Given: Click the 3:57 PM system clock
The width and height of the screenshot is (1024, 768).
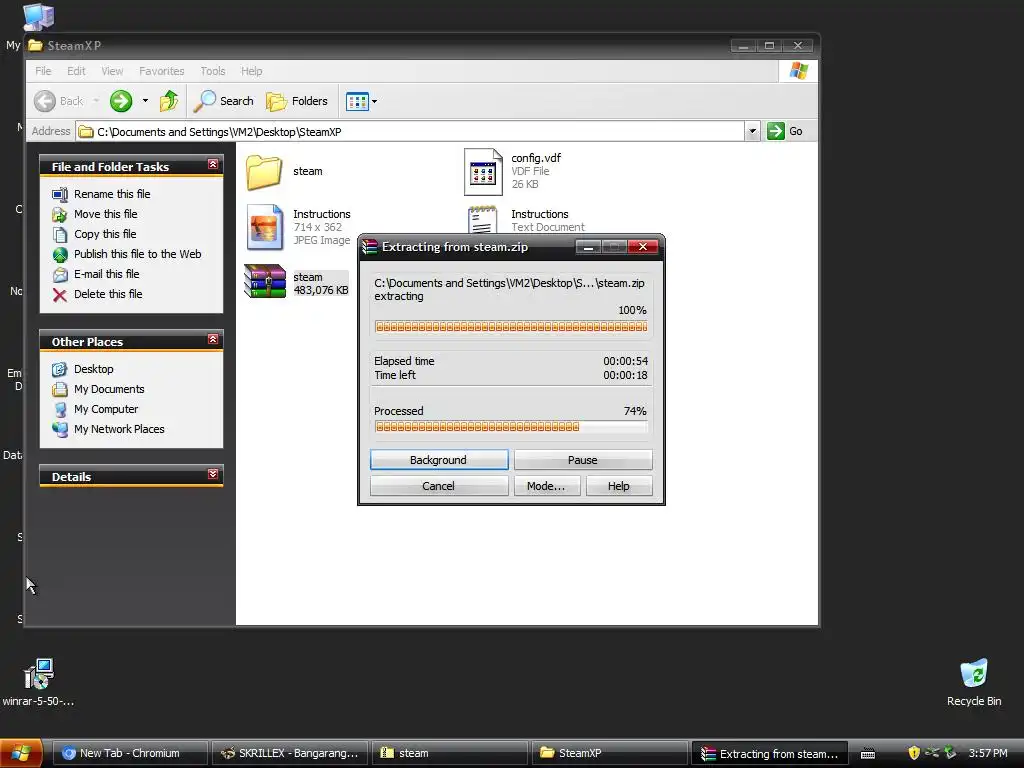Looking at the screenshot, I should 988,753.
